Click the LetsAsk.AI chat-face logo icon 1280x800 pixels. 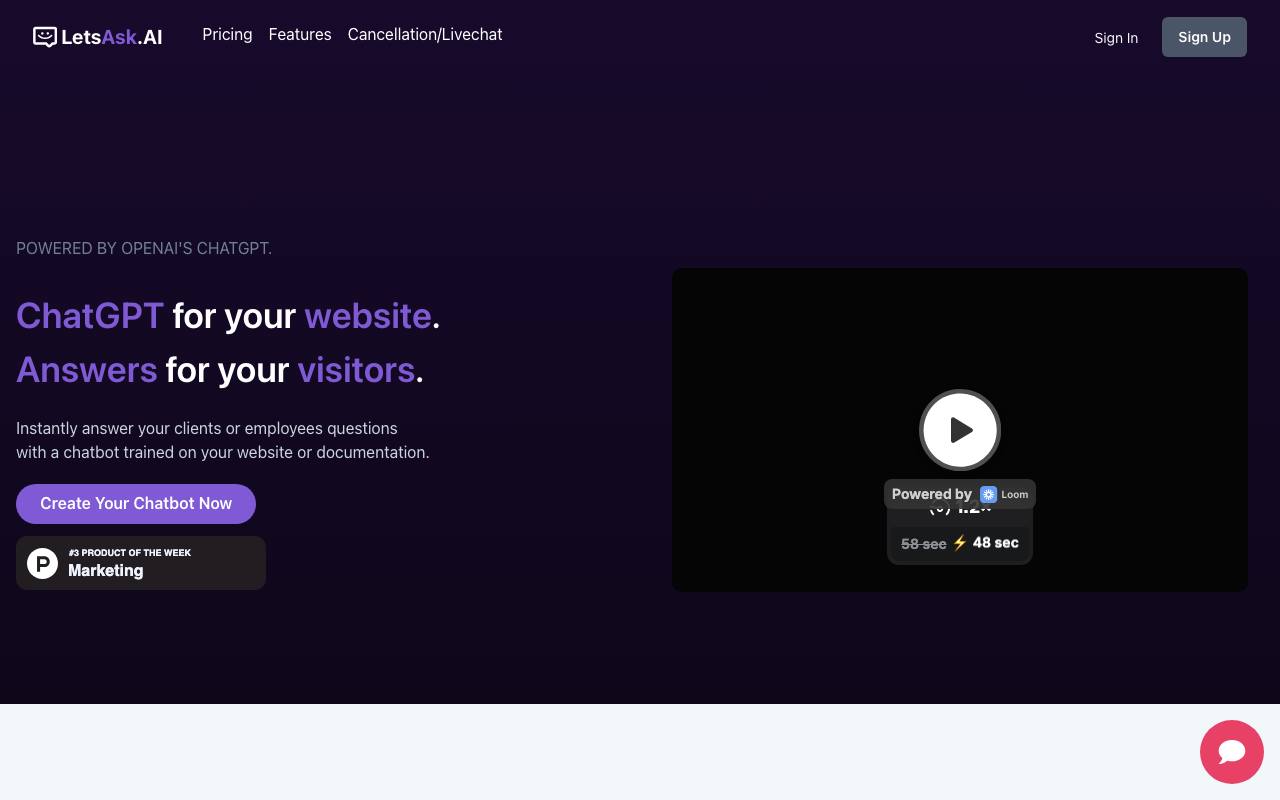click(x=45, y=37)
